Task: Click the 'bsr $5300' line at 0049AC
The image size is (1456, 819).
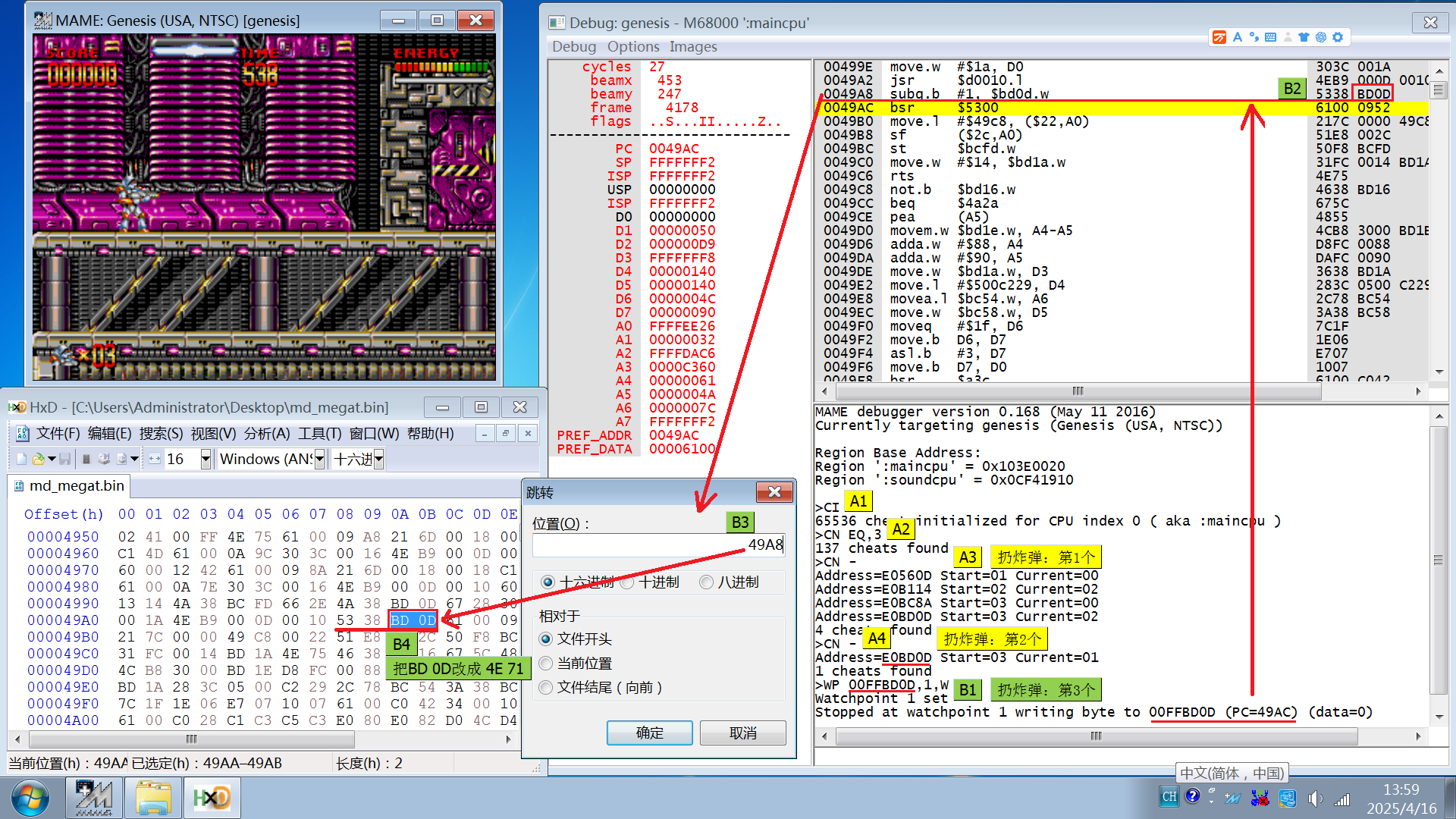Action: click(x=1122, y=108)
